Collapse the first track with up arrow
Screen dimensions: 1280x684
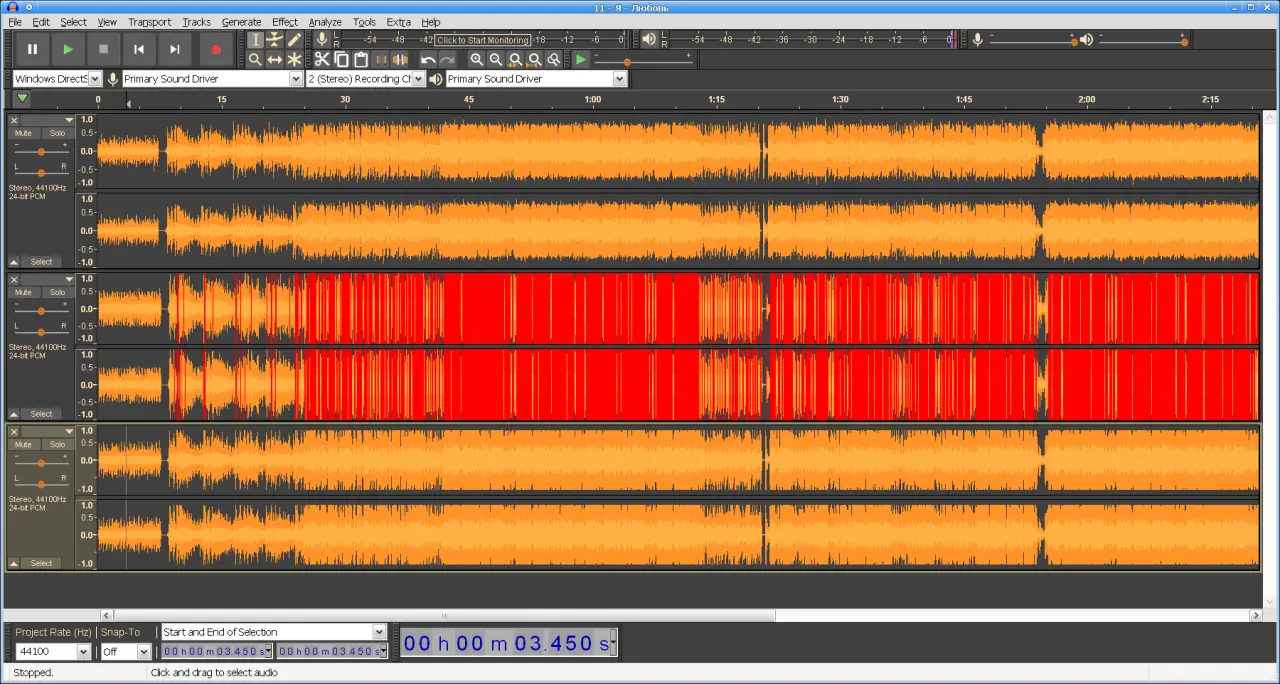14,262
